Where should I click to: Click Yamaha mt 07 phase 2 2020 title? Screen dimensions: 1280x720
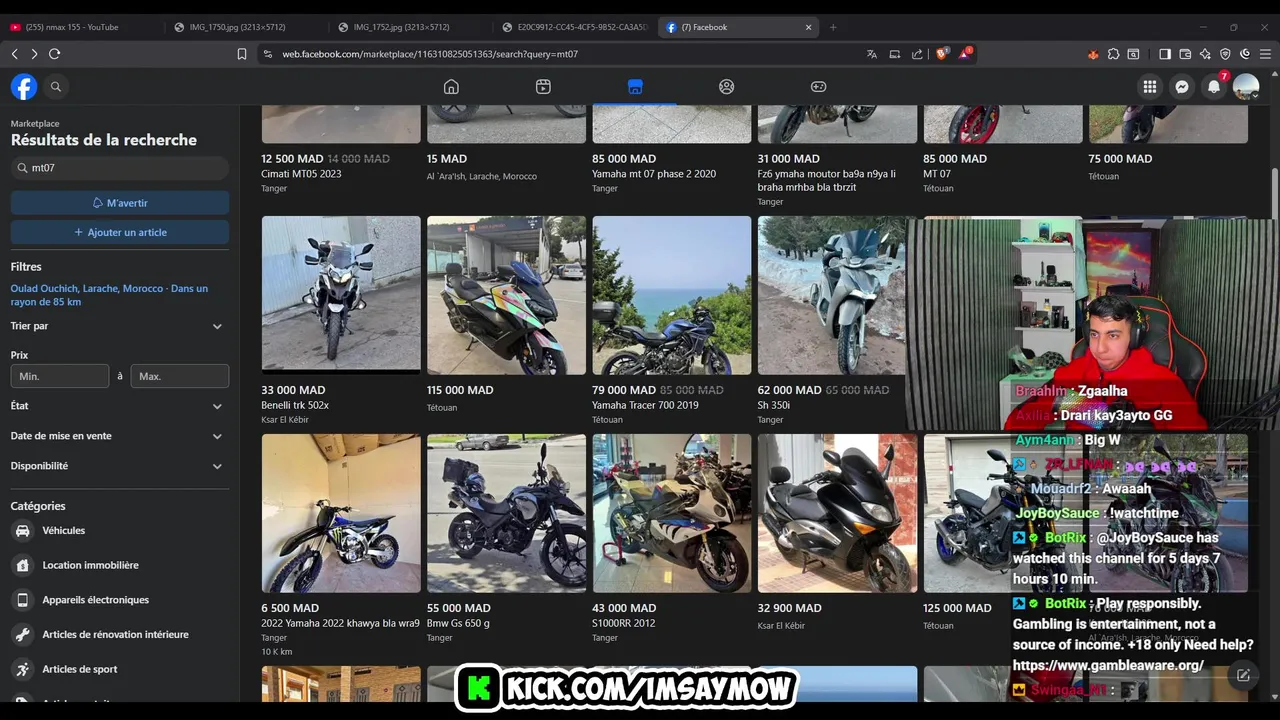(x=654, y=174)
